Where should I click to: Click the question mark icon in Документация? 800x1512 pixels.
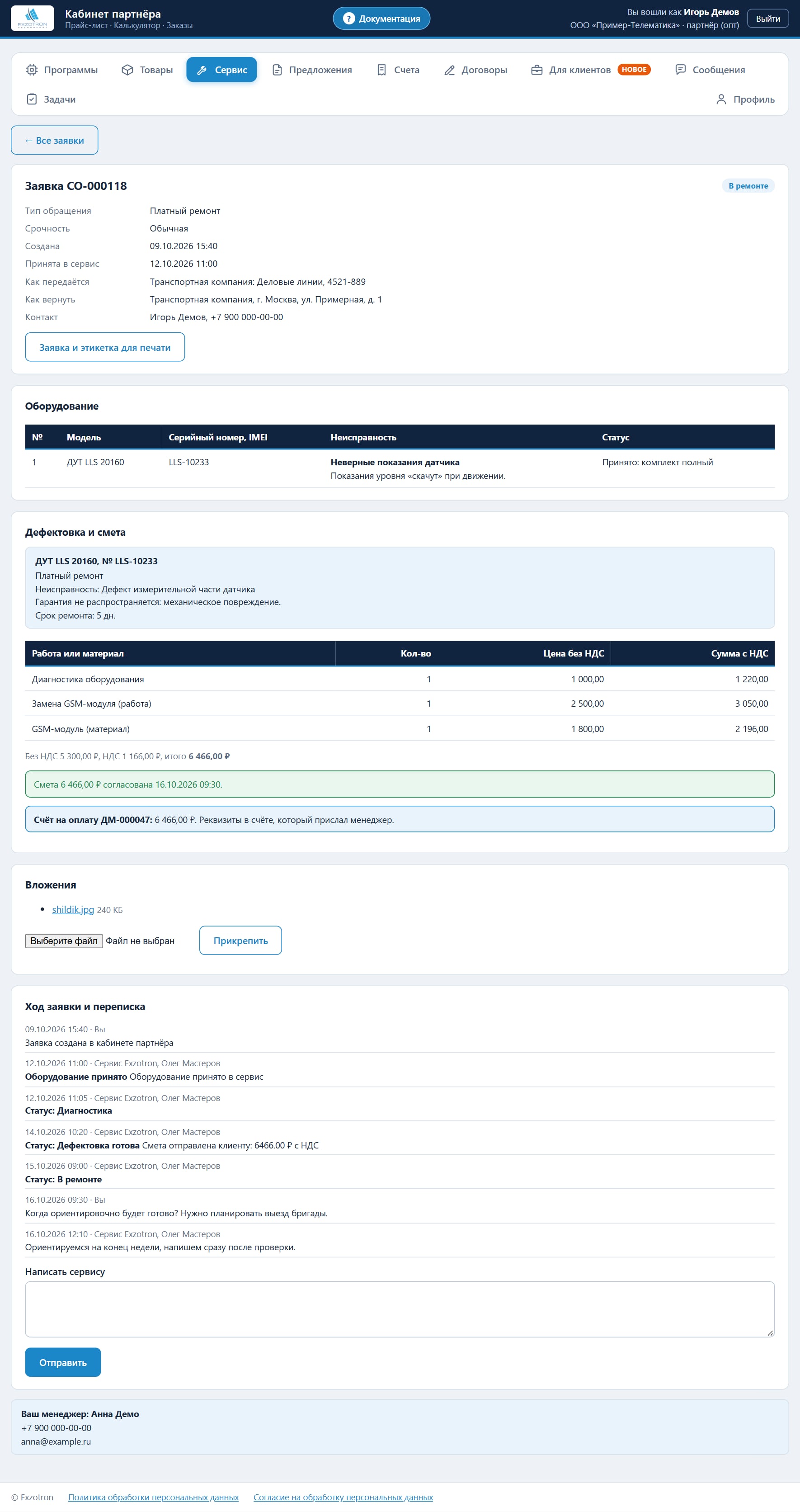click(348, 19)
